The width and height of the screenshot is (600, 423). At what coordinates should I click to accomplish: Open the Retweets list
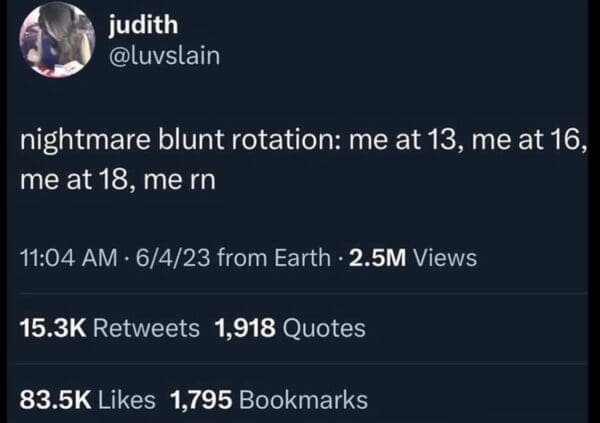click(x=149, y=327)
